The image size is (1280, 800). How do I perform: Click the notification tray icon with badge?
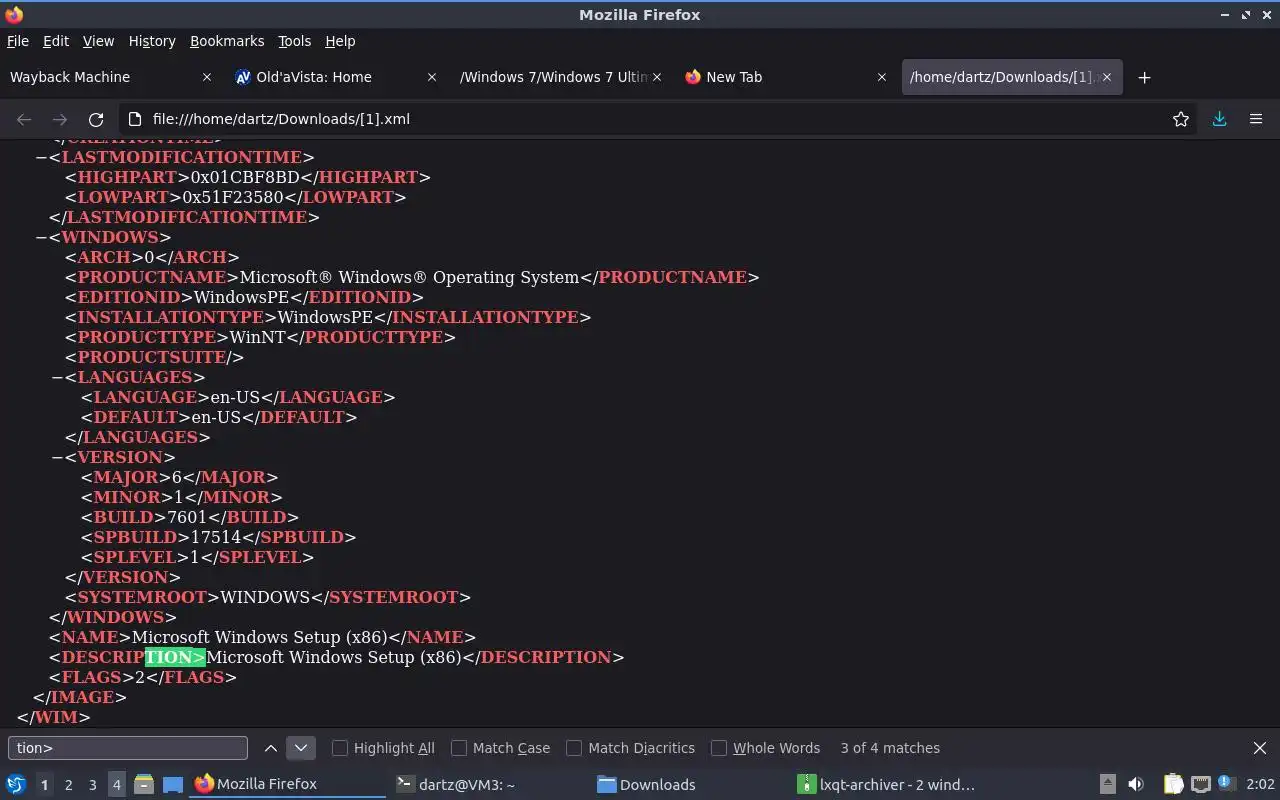(x=1227, y=784)
